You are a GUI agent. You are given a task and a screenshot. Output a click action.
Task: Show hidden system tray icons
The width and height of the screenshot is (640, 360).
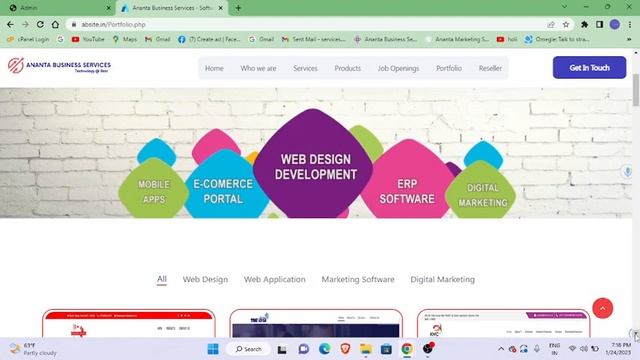point(501,349)
